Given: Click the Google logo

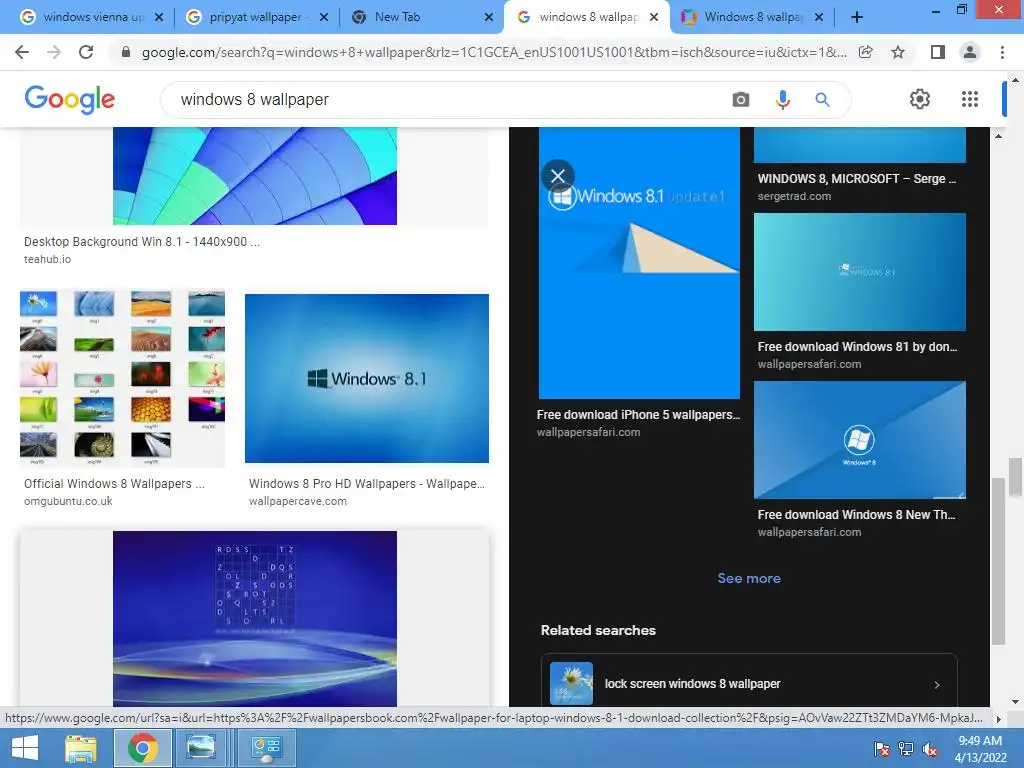Looking at the screenshot, I should [70, 99].
